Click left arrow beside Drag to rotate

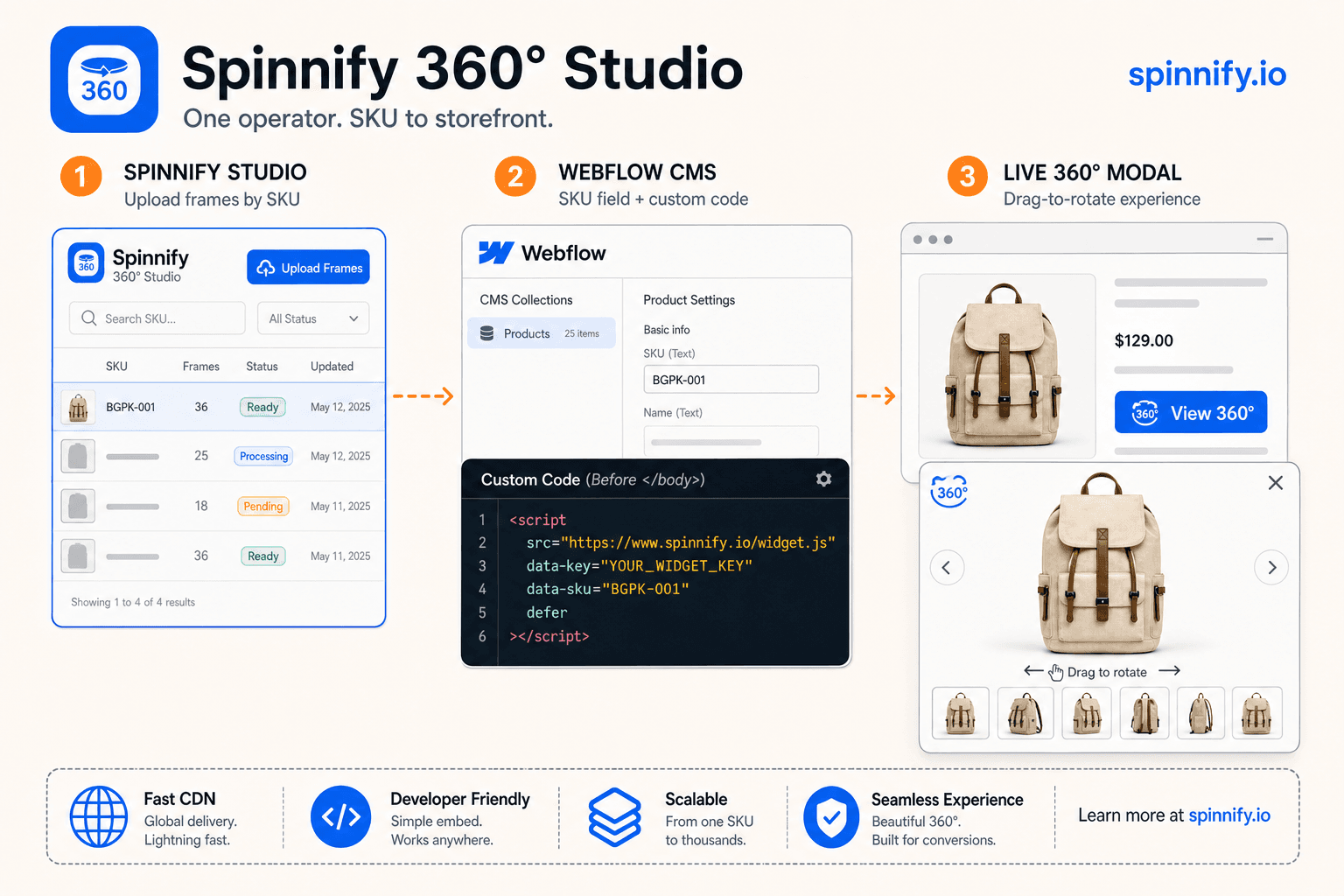pyautogui.click(x=1033, y=671)
